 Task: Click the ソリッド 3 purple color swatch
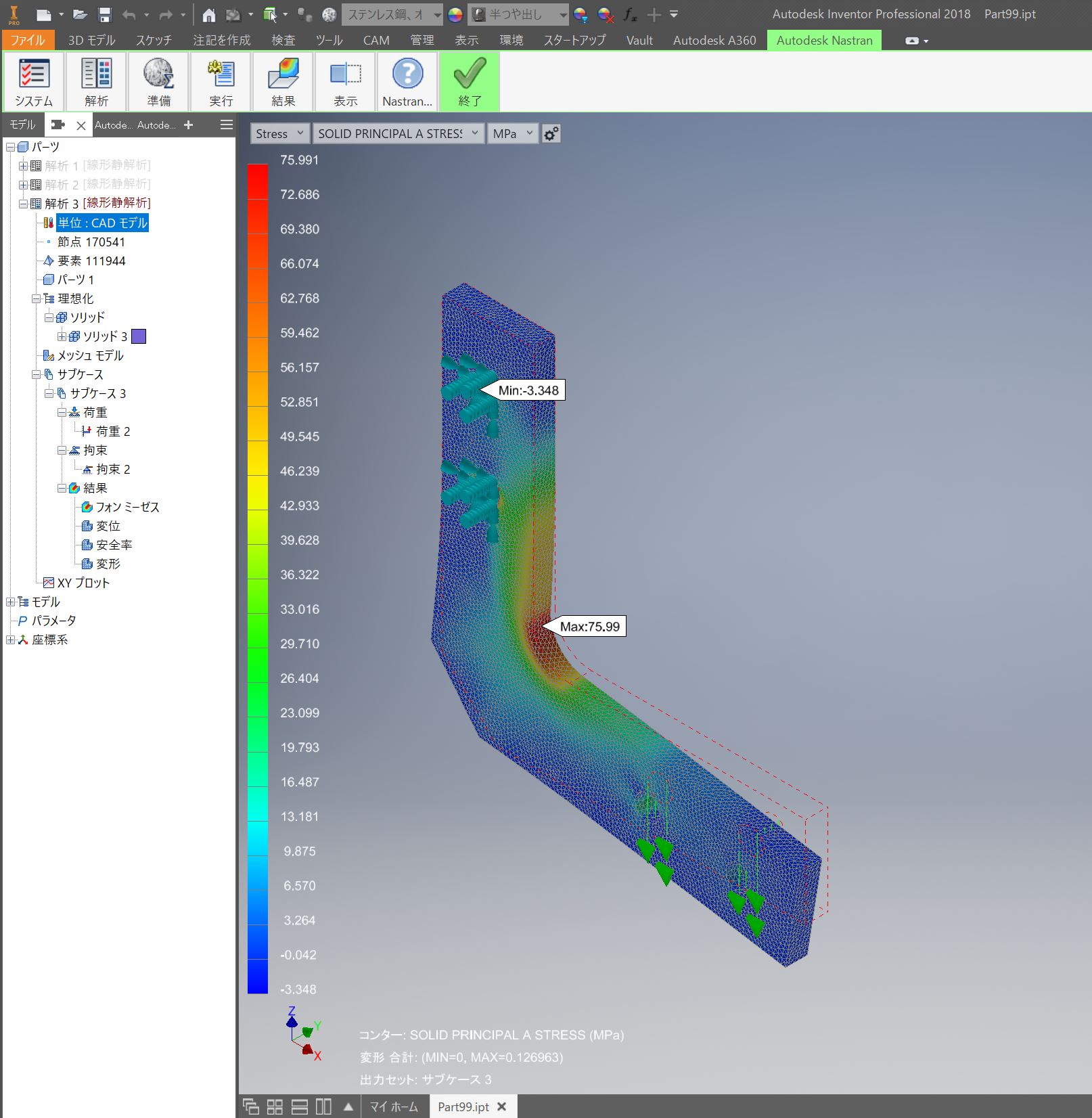[139, 336]
